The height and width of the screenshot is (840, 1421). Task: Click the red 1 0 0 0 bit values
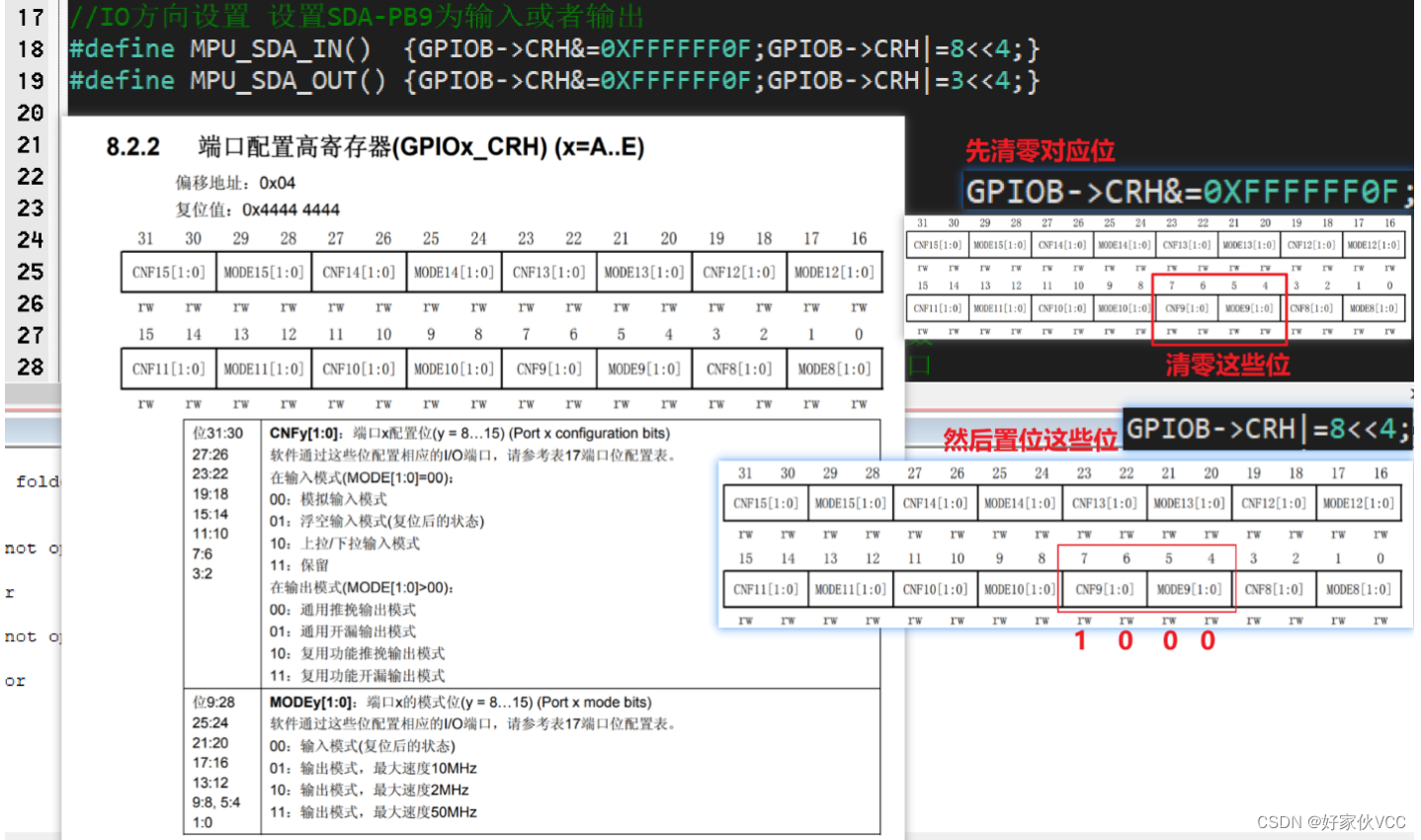[x=1144, y=640]
